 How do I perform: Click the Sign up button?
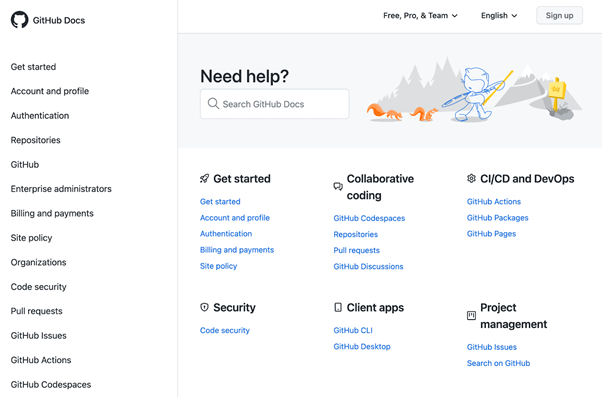pyautogui.click(x=559, y=16)
